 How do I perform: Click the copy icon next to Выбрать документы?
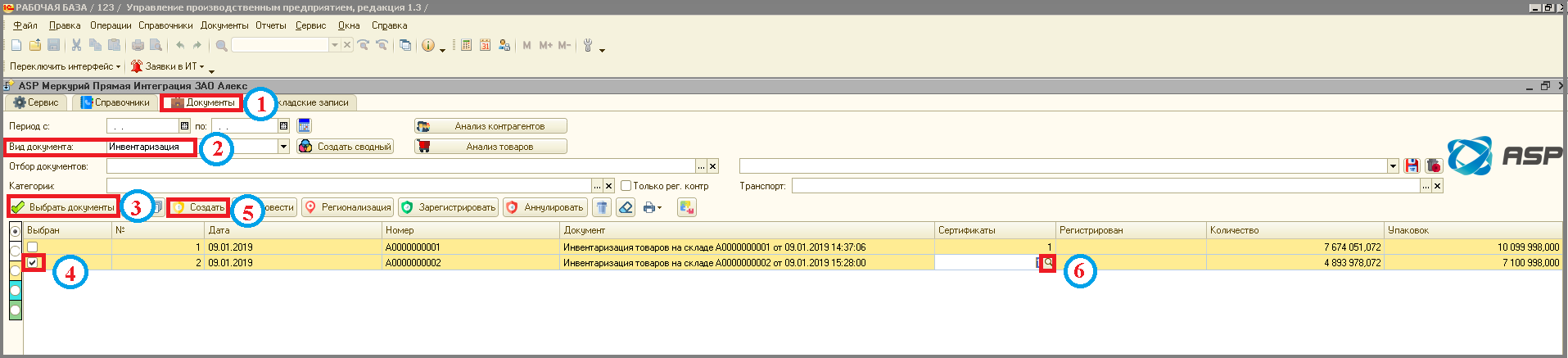pos(157,207)
